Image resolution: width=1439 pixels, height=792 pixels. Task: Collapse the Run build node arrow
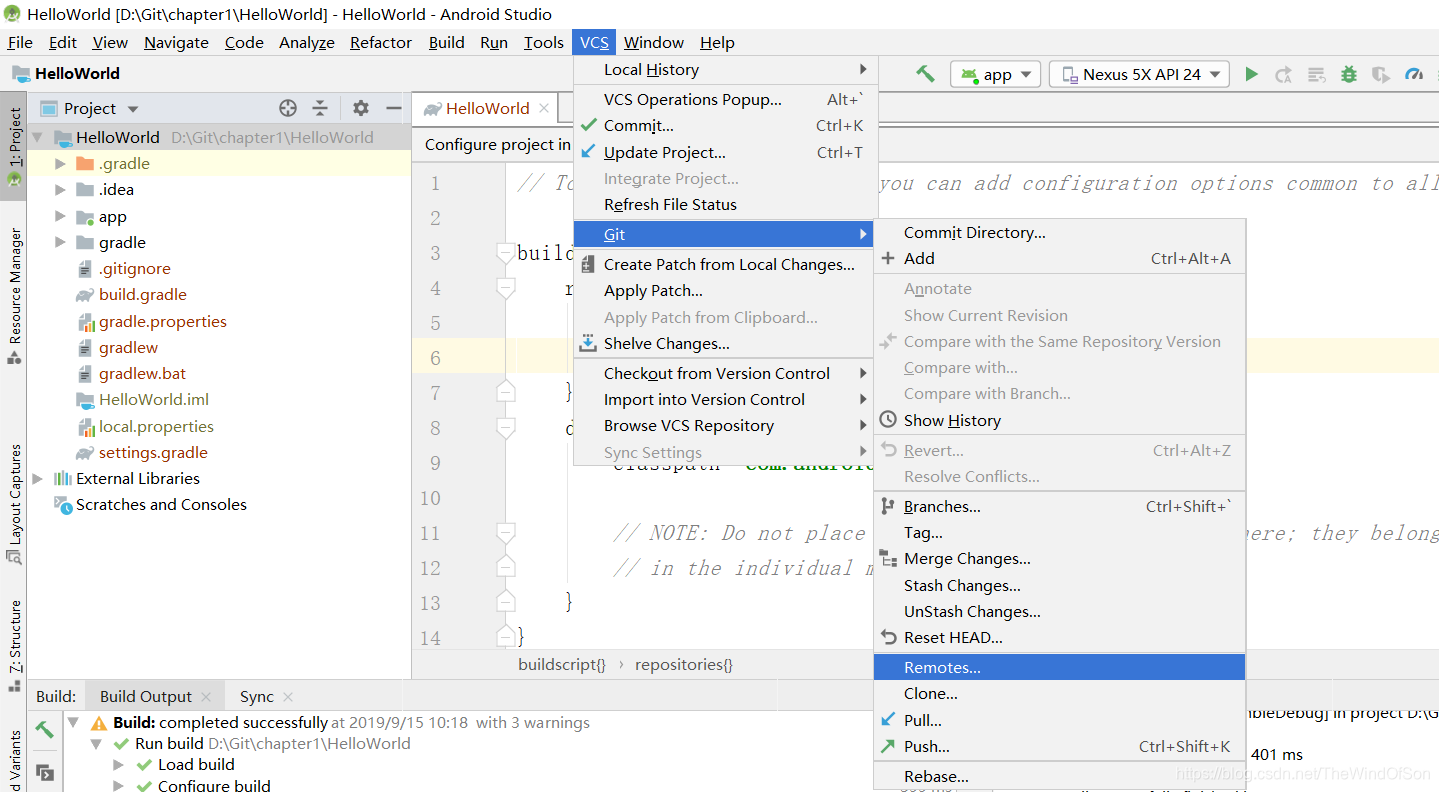tap(97, 744)
